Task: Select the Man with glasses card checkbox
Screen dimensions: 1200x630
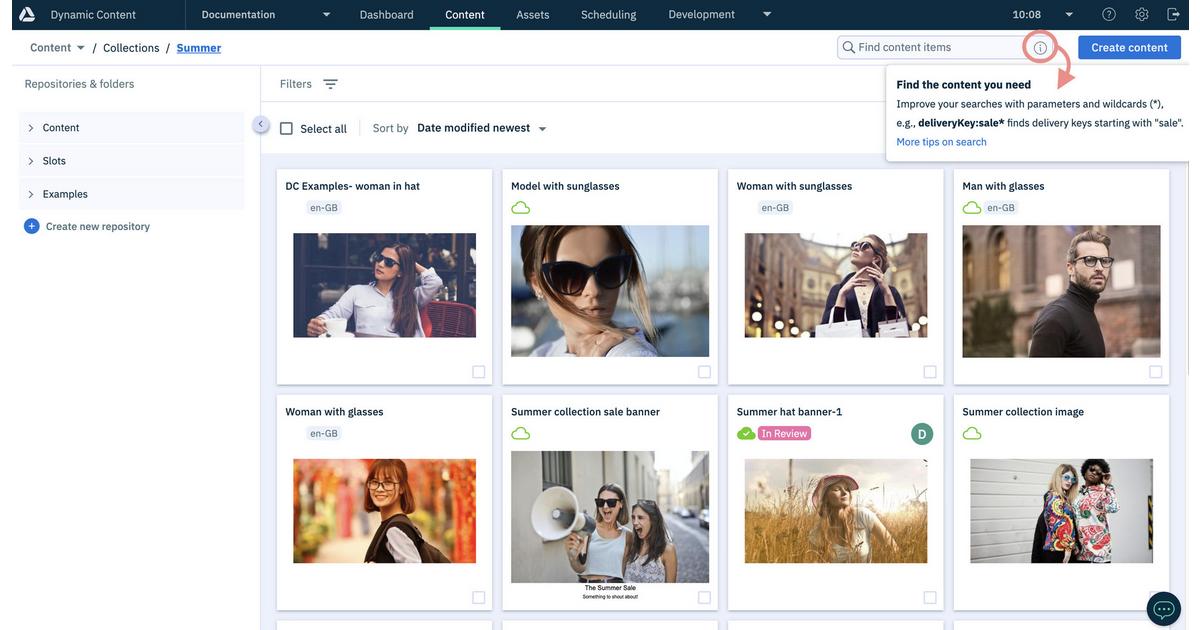Action: pyautogui.click(x=1156, y=372)
